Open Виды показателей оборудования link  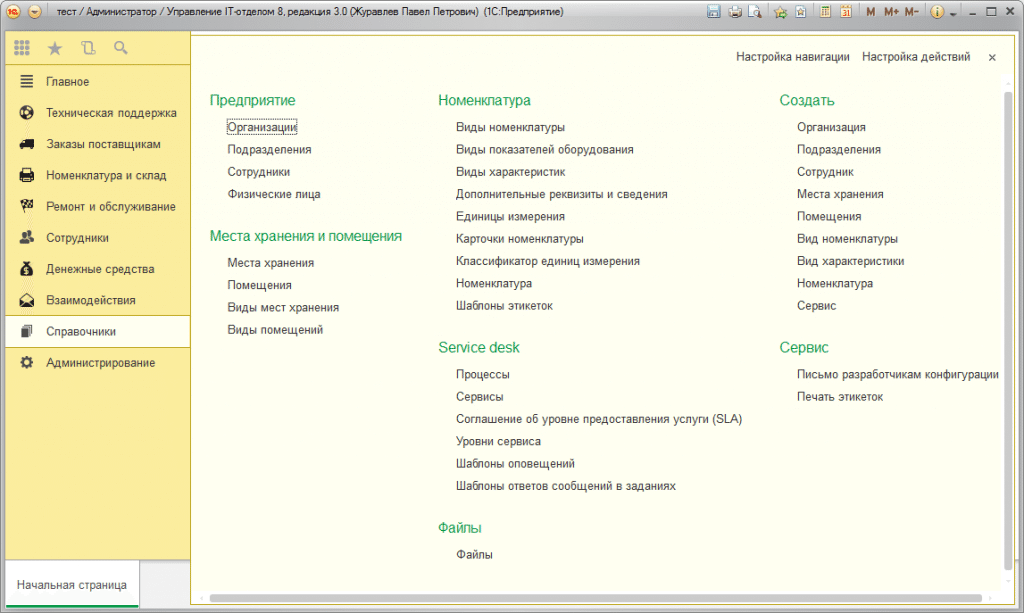click(545, 149)
